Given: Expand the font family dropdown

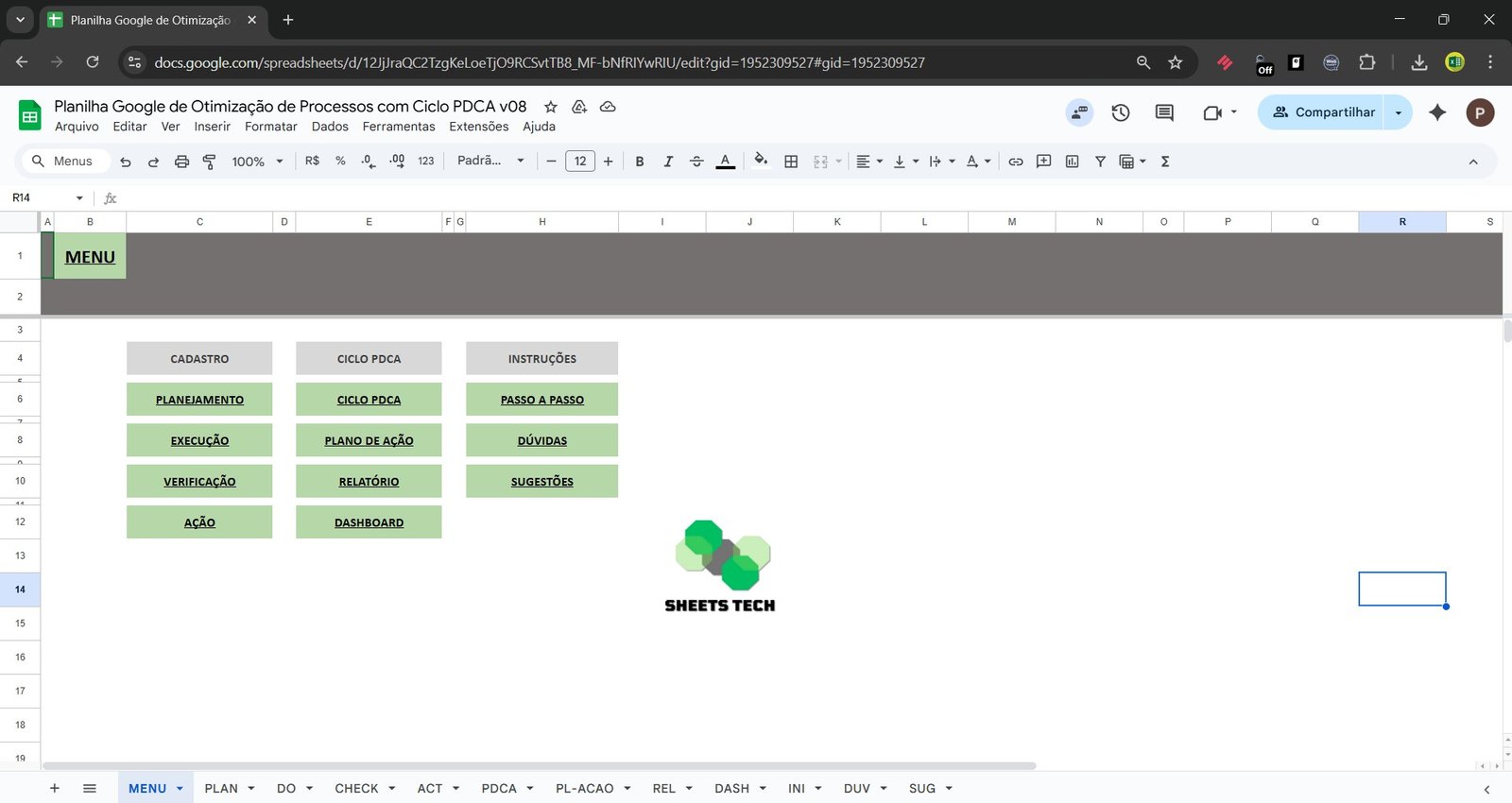Looking at the screenshot, I should click(x=490, y=162).
